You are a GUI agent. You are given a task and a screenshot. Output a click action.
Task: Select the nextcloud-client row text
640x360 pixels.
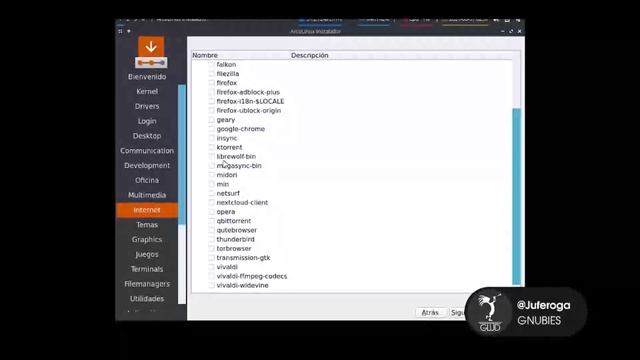click(242, 203)
